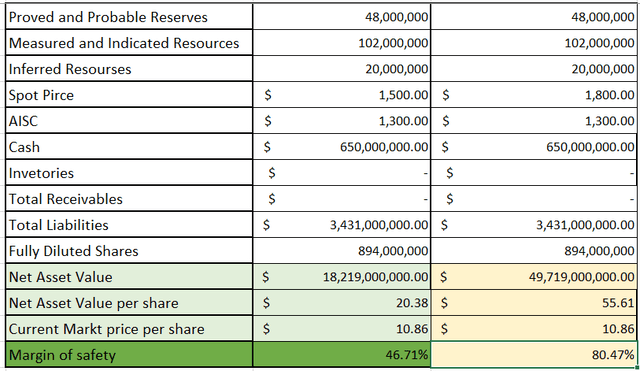Click the 80.47% margin of safety cell
Image resolution: width=640 pixels, height=371 pixels.
(533, 355)
